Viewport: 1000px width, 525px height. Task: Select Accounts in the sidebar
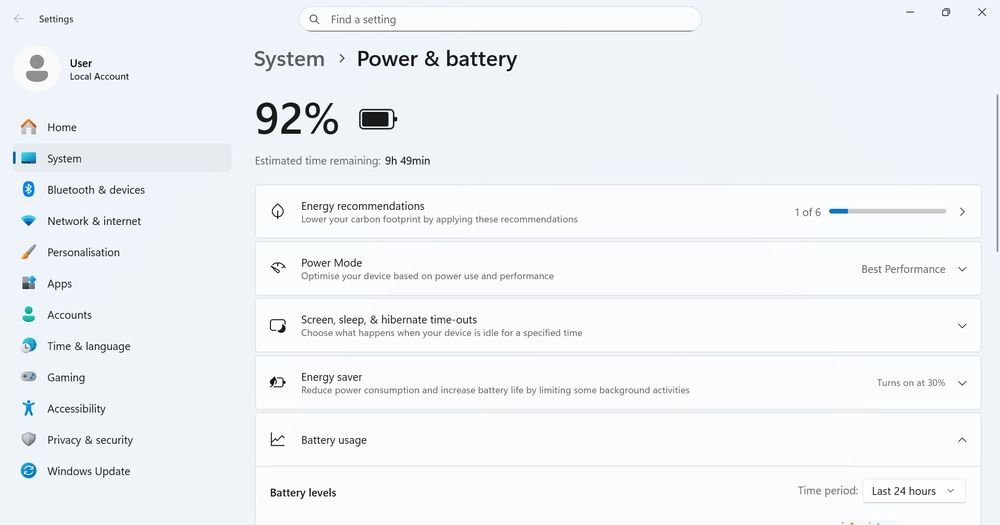click(69, 315)
